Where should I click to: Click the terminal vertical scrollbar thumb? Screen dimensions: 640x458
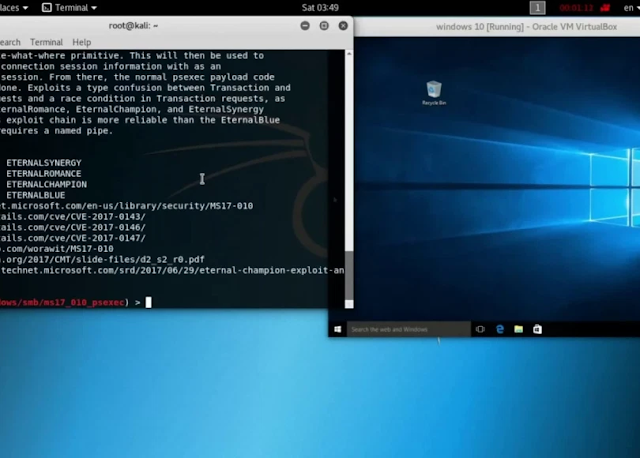[349, 276]
